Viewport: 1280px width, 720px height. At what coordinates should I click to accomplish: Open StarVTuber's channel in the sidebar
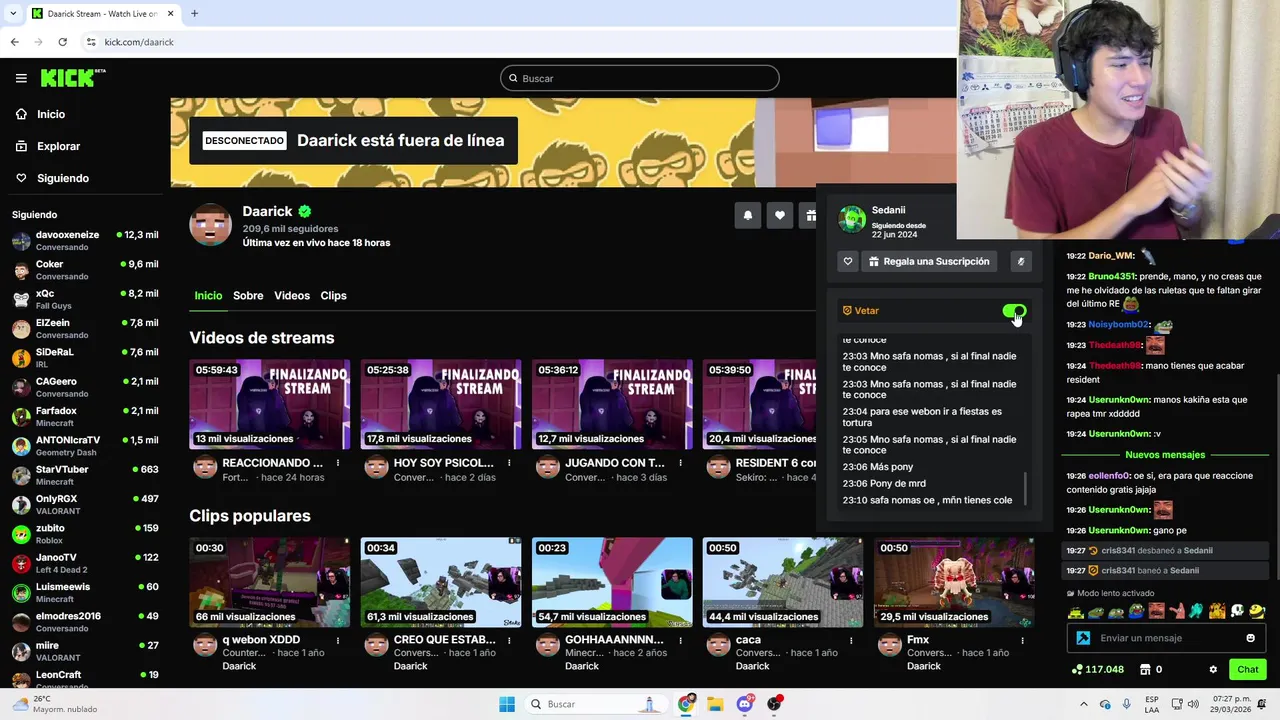click(x=85, y=475)
